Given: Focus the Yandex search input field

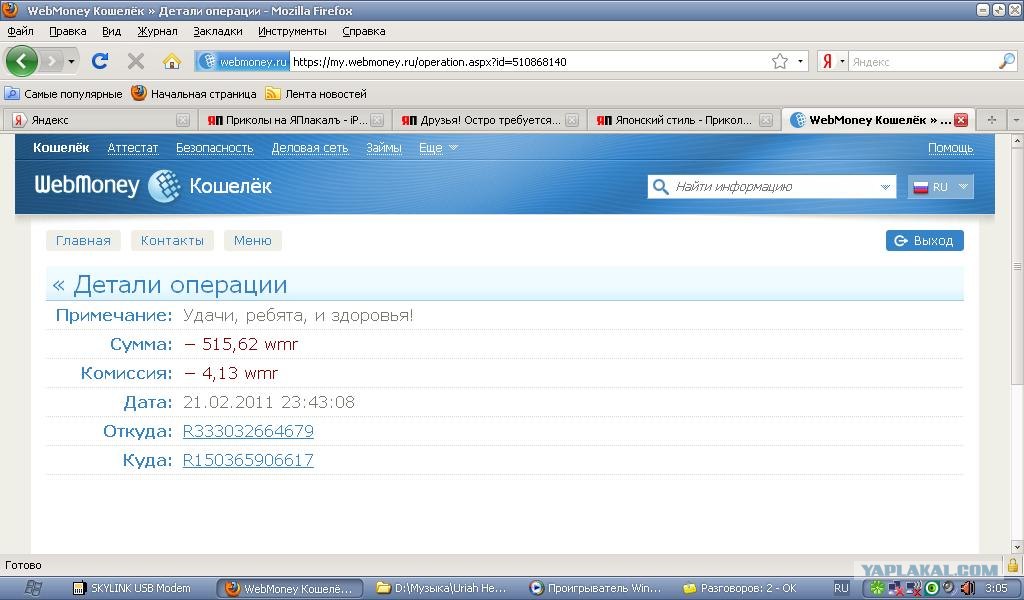Looking at the screenshot, I should (923, 61).
